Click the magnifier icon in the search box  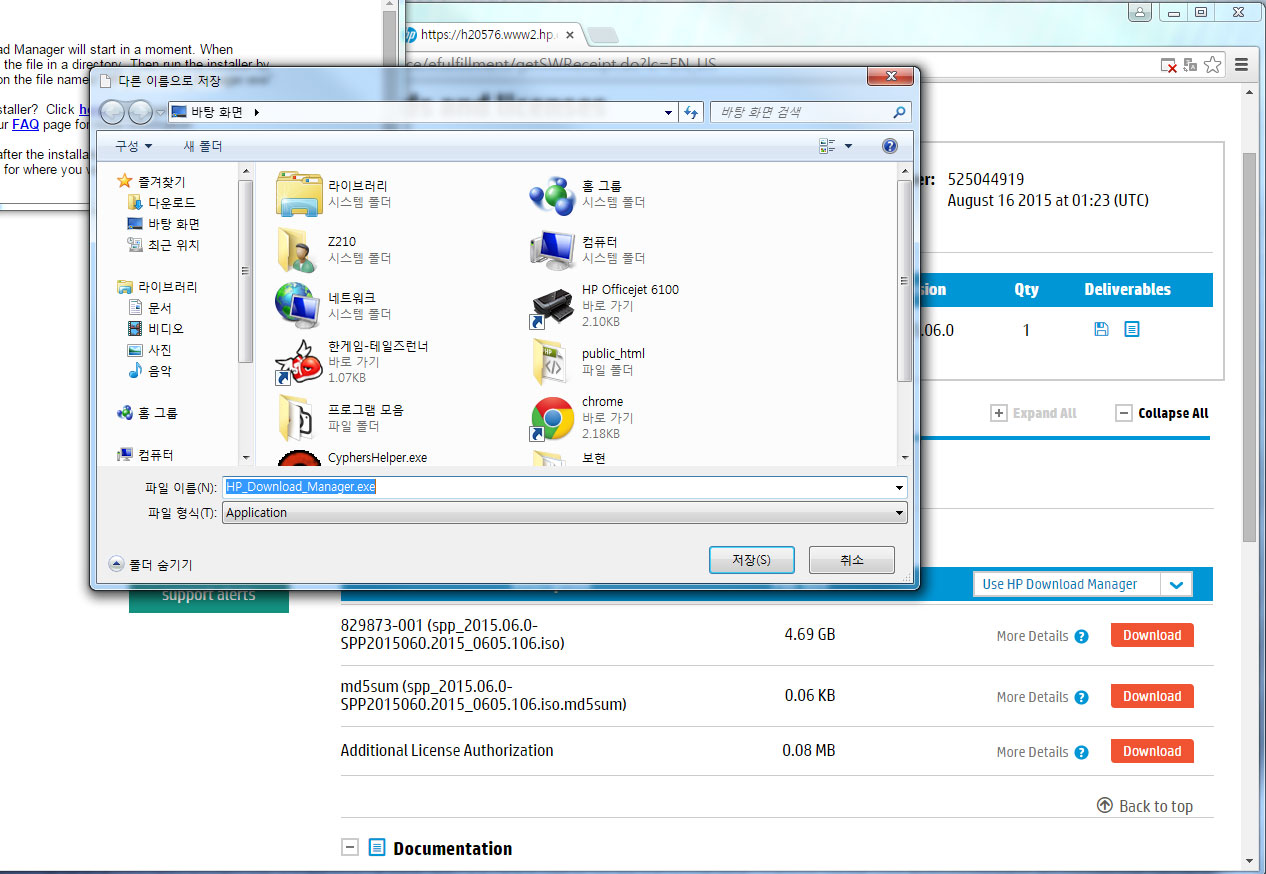point(899,112)
